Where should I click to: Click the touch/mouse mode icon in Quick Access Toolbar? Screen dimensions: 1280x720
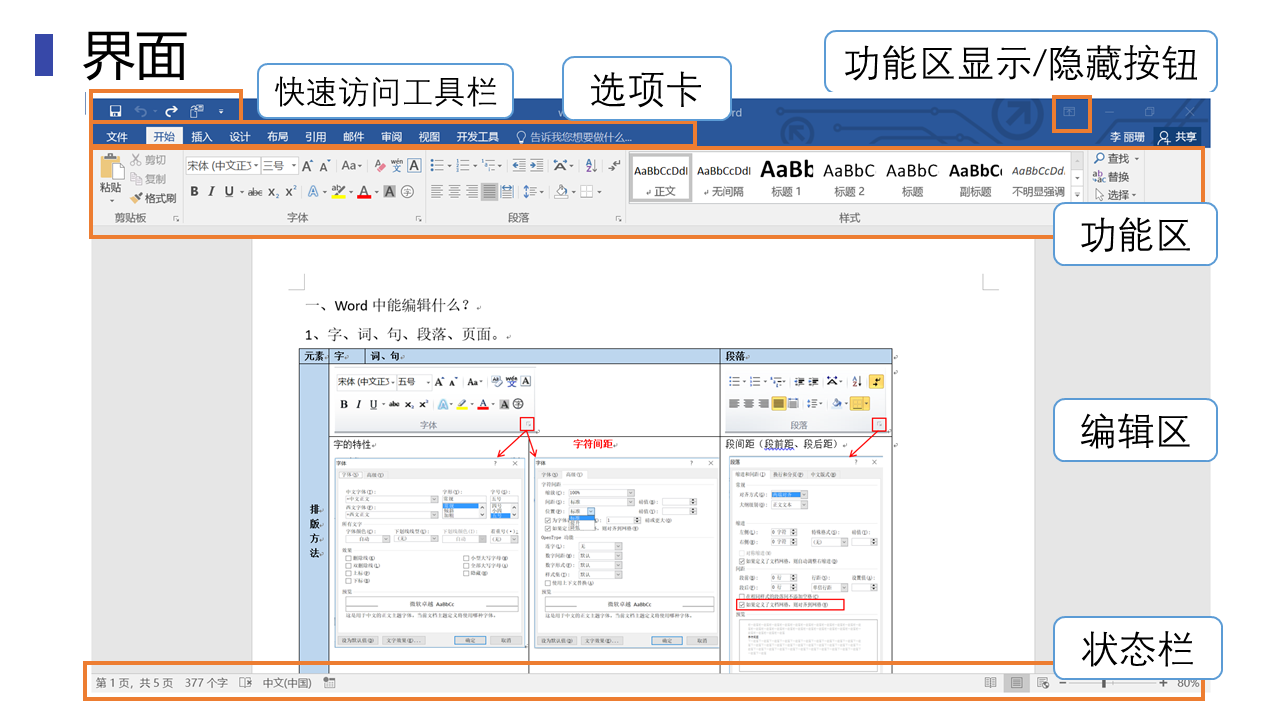pos(197,111)
